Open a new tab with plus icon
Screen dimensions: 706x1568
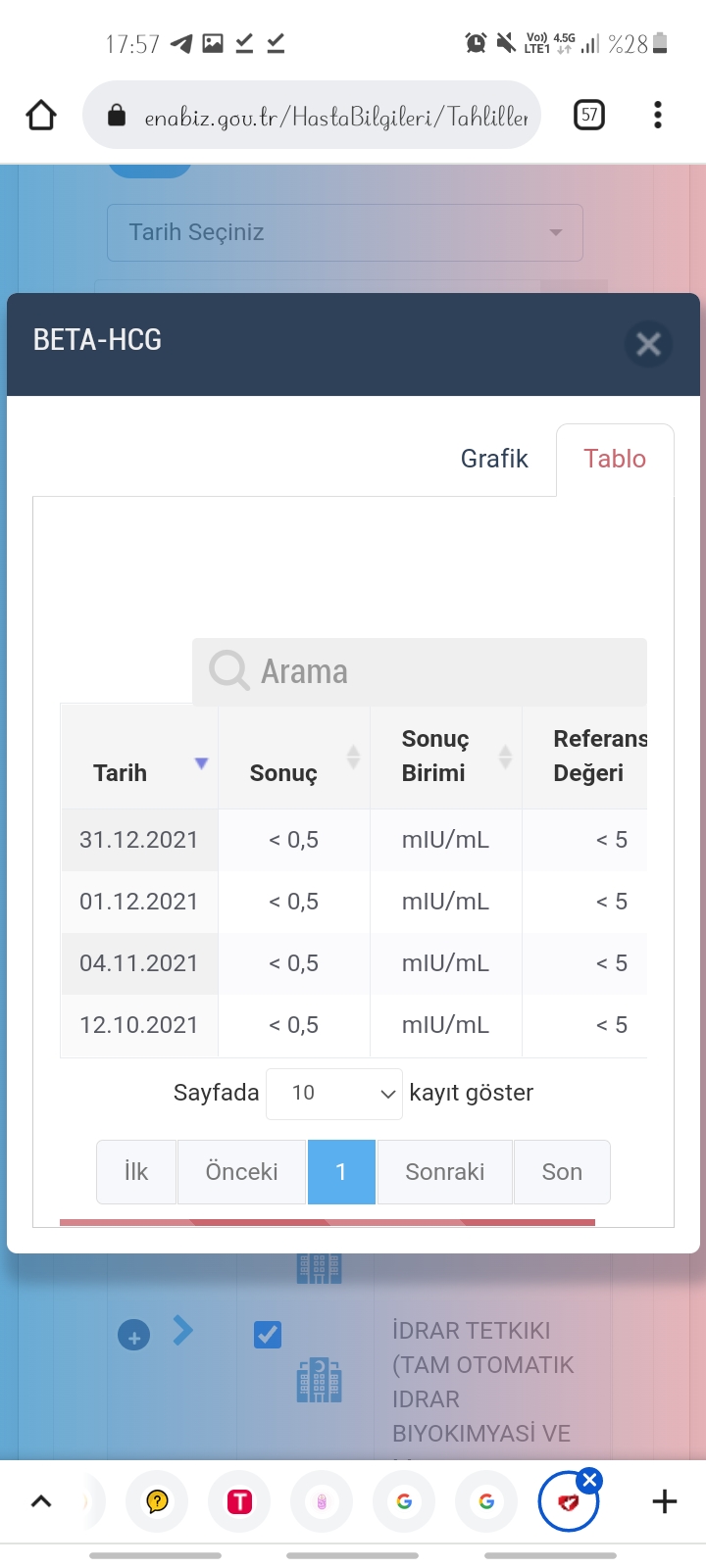664,1501
